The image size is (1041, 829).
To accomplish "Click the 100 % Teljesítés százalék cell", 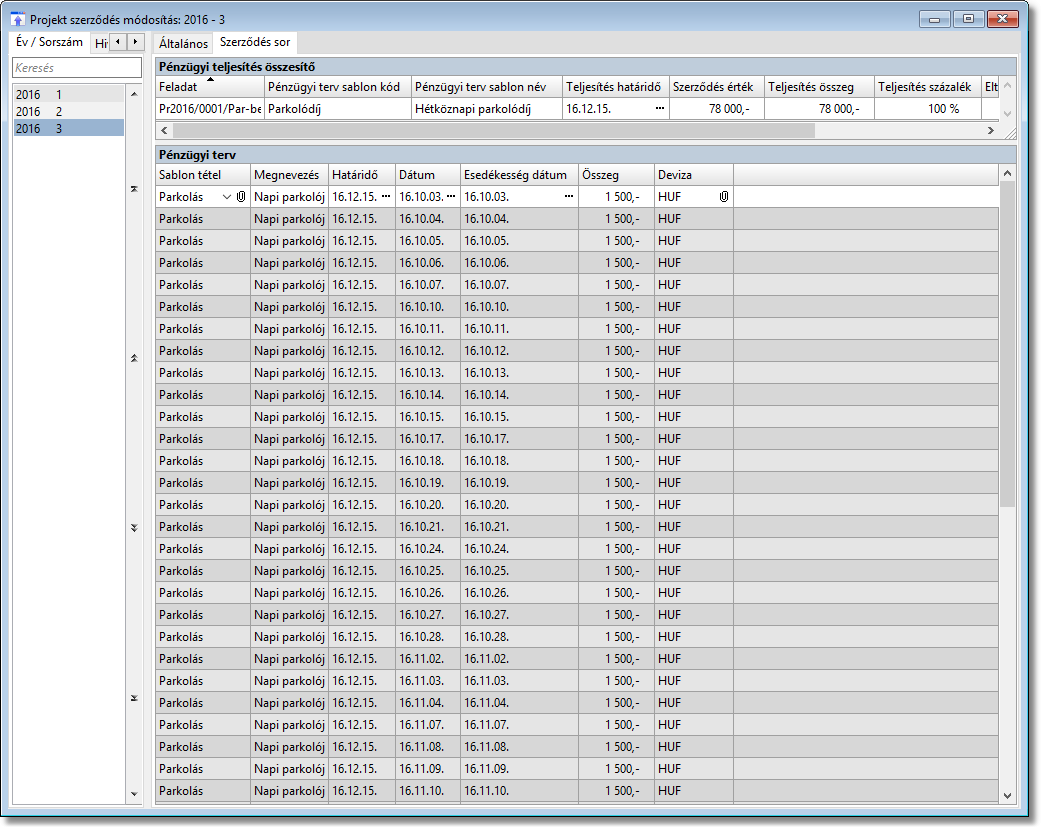I will point(927,108).
